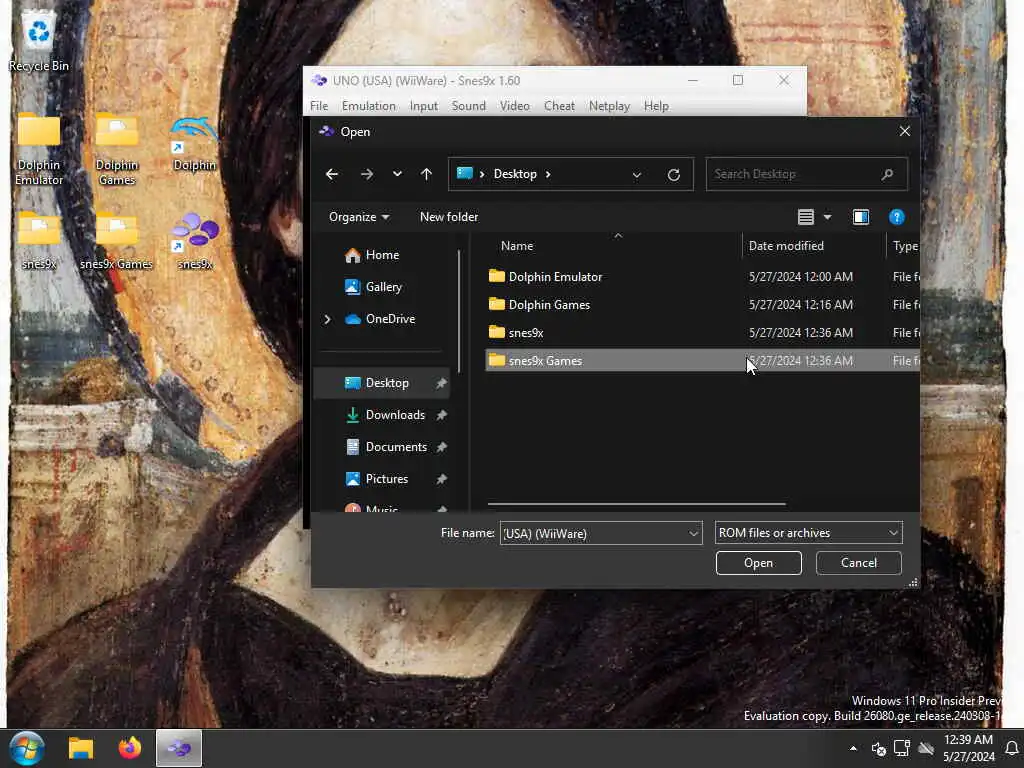Open the Organize dropdown menu
The width and height of the screenshot is (1024, 768).
tap(359, 217)
